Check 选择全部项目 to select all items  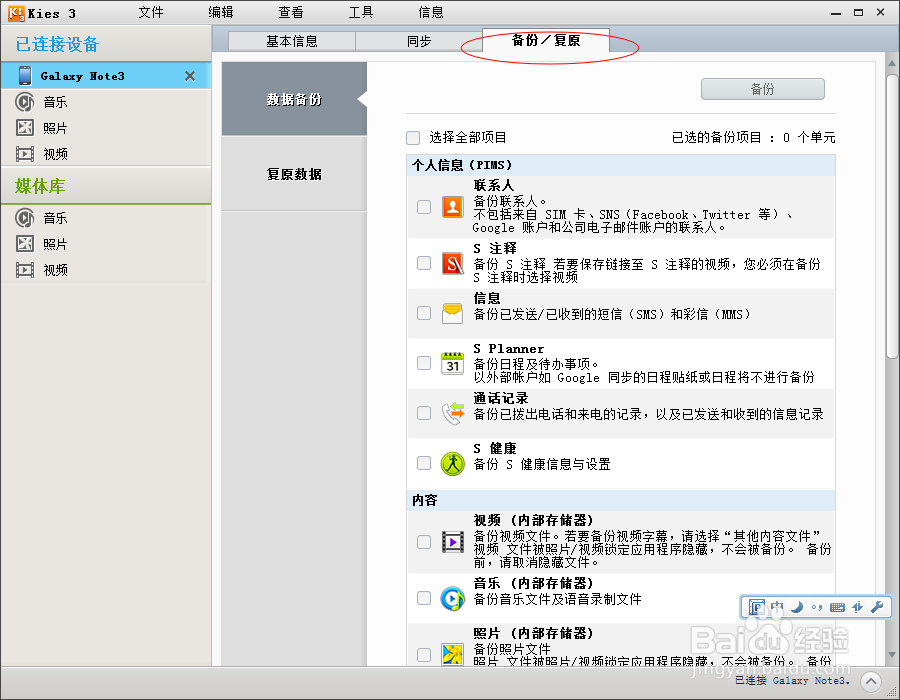coord(413,137)
